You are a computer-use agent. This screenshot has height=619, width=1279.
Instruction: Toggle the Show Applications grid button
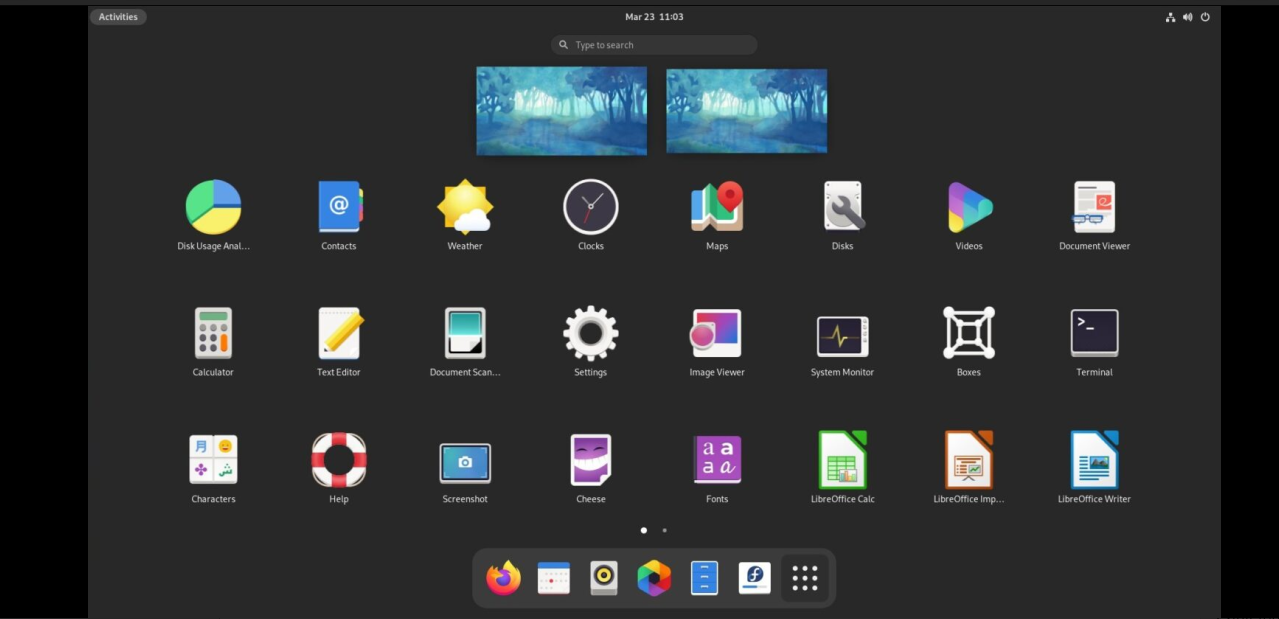805,578
